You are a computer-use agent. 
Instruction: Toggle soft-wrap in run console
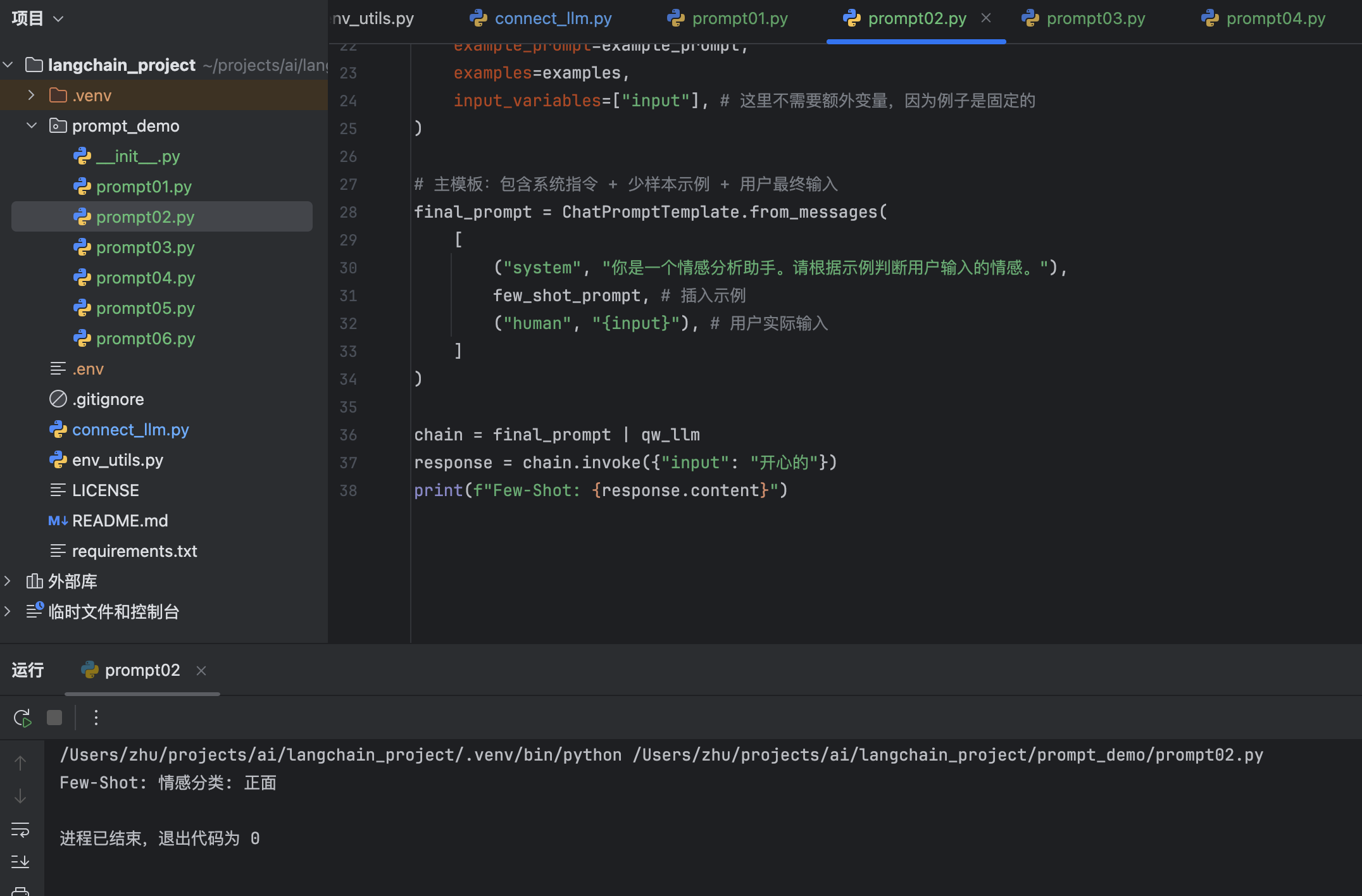point(20,829)
